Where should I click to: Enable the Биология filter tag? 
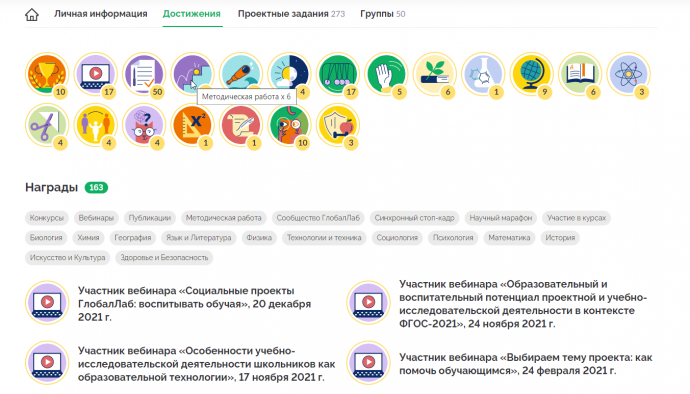point(46,238)
